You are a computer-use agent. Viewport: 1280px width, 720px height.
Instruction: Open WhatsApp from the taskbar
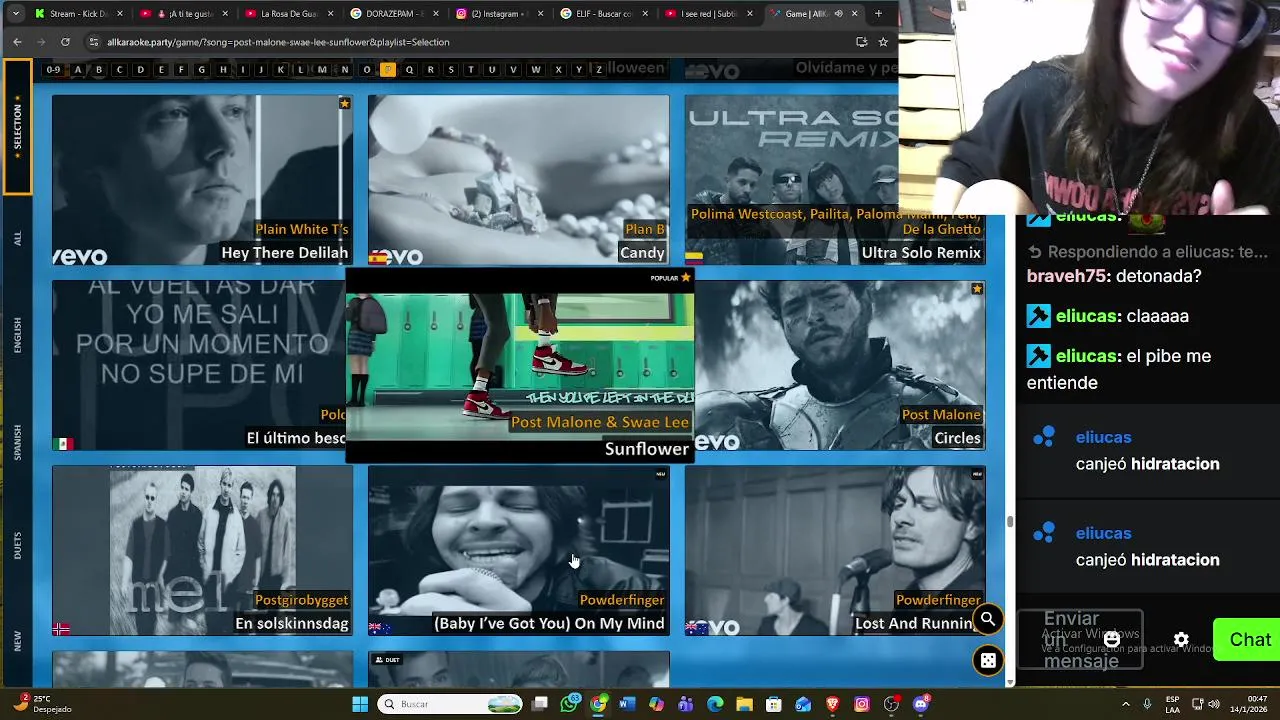569,704
